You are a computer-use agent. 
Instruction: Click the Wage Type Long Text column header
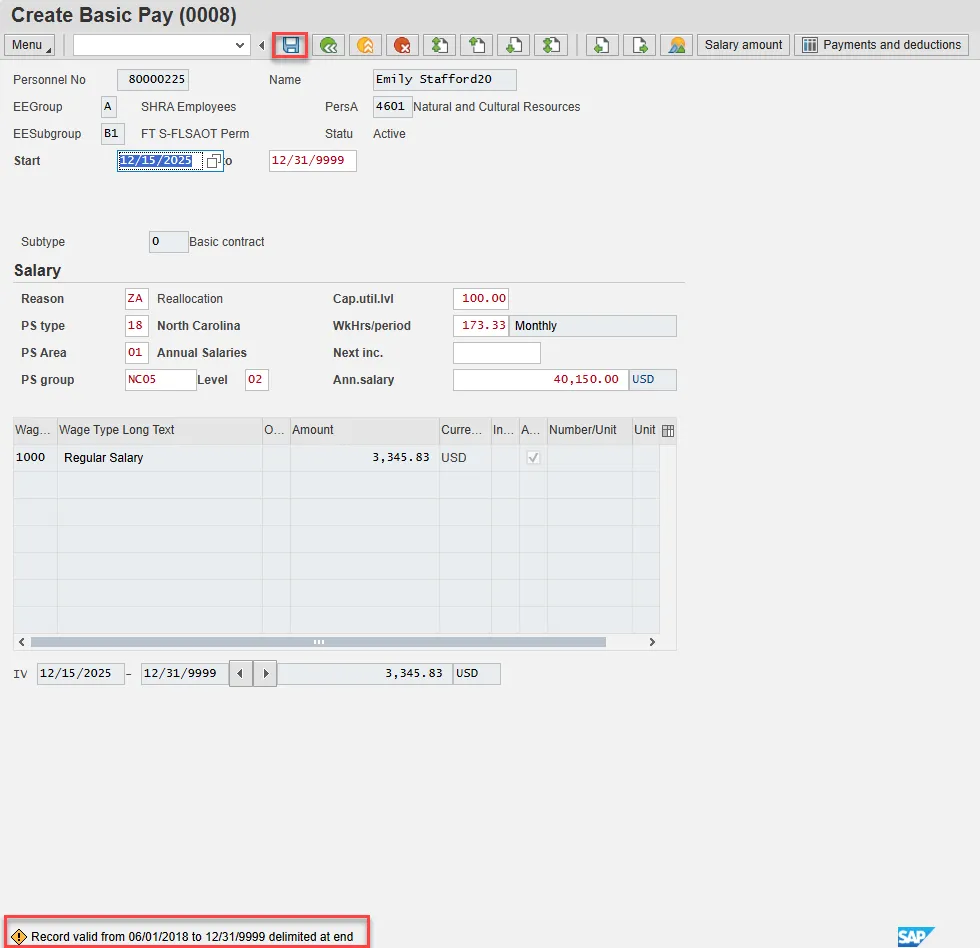tap(160, 430)
